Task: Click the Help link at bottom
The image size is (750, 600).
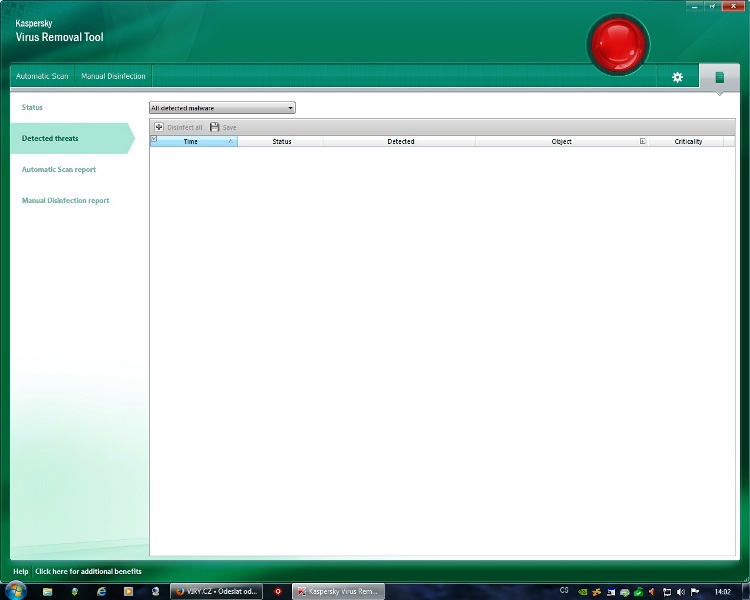Action: coord(20,572)
